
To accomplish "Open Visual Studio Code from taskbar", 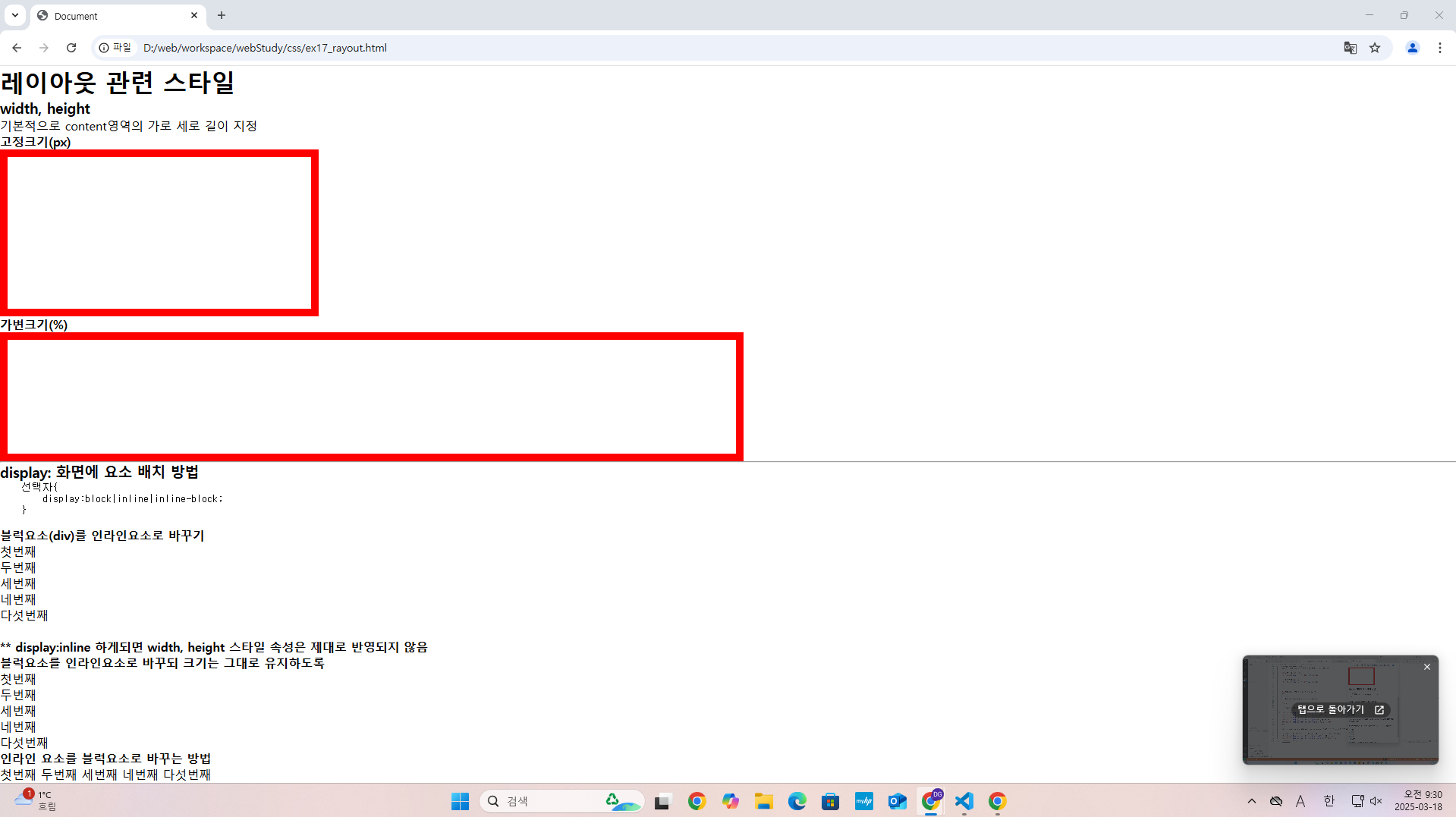I will [x=964, y=801].
